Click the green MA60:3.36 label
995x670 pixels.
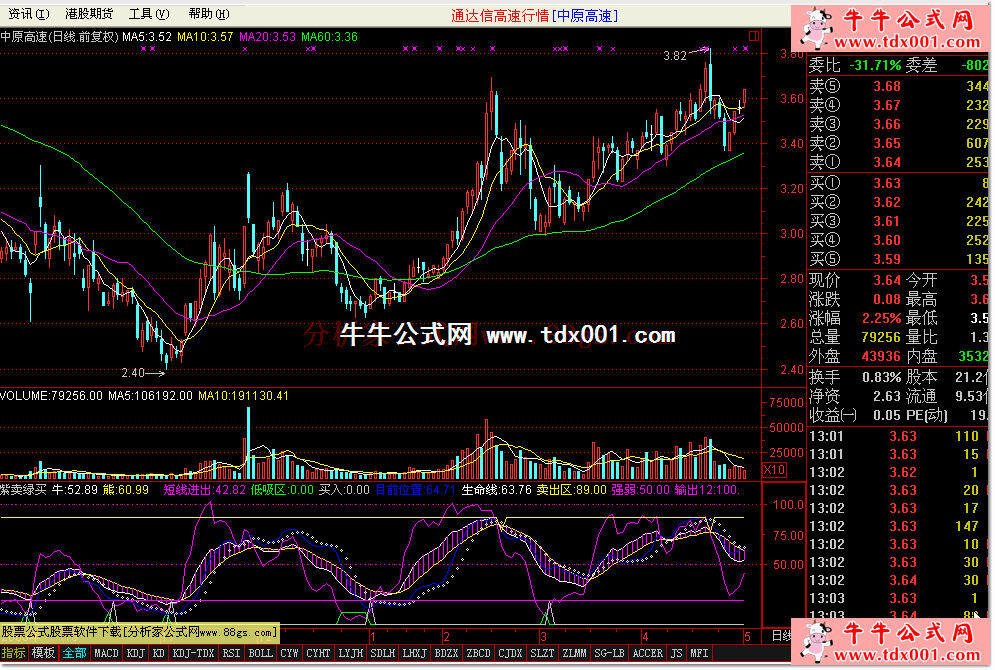click(x=329, y=37)
